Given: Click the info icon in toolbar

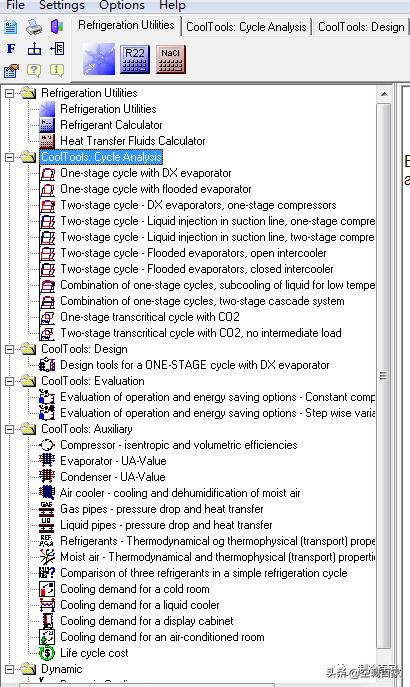Looking at the screenshot, I should pos(57,70).
